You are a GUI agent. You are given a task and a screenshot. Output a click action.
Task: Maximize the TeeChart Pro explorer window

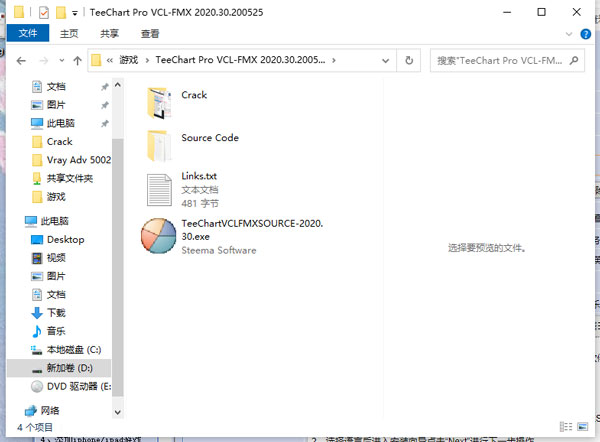[541, 12]
